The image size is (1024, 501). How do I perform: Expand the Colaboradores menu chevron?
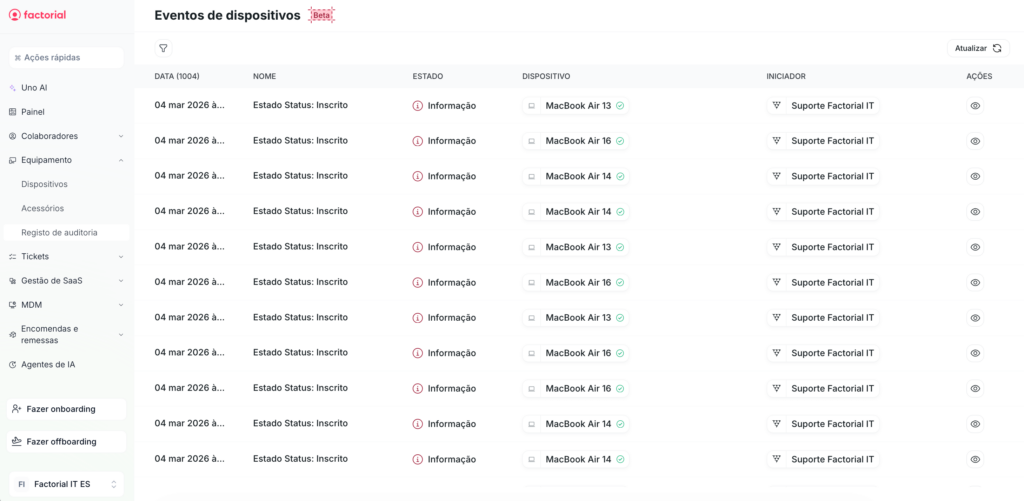121,136
